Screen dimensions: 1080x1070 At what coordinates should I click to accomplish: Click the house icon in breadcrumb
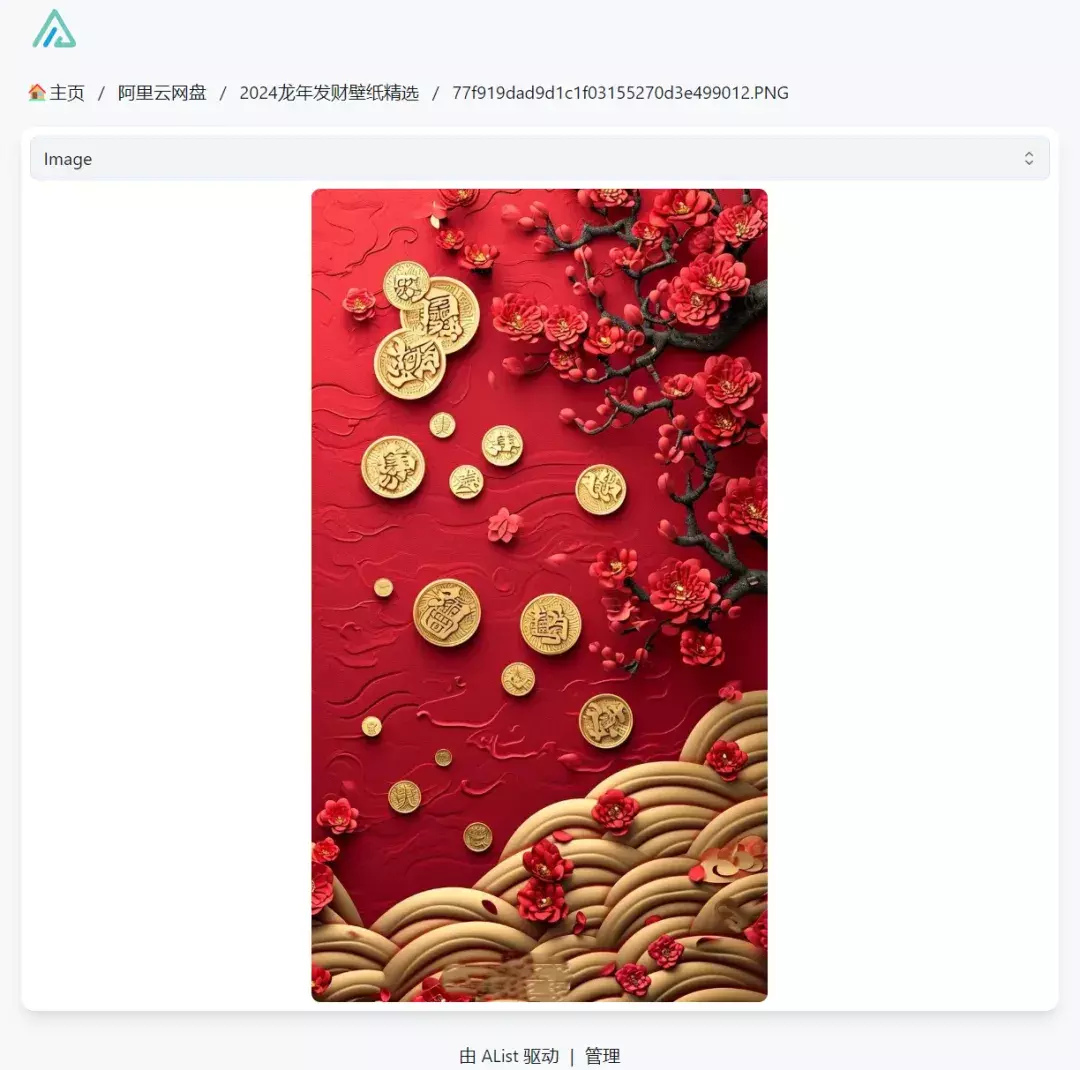(x=37, y=92)
